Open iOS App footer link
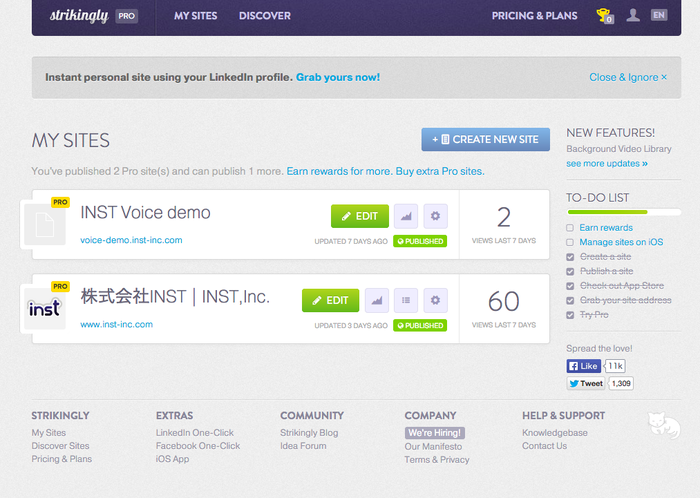This screenshot has height=498, width=700. 172,459
